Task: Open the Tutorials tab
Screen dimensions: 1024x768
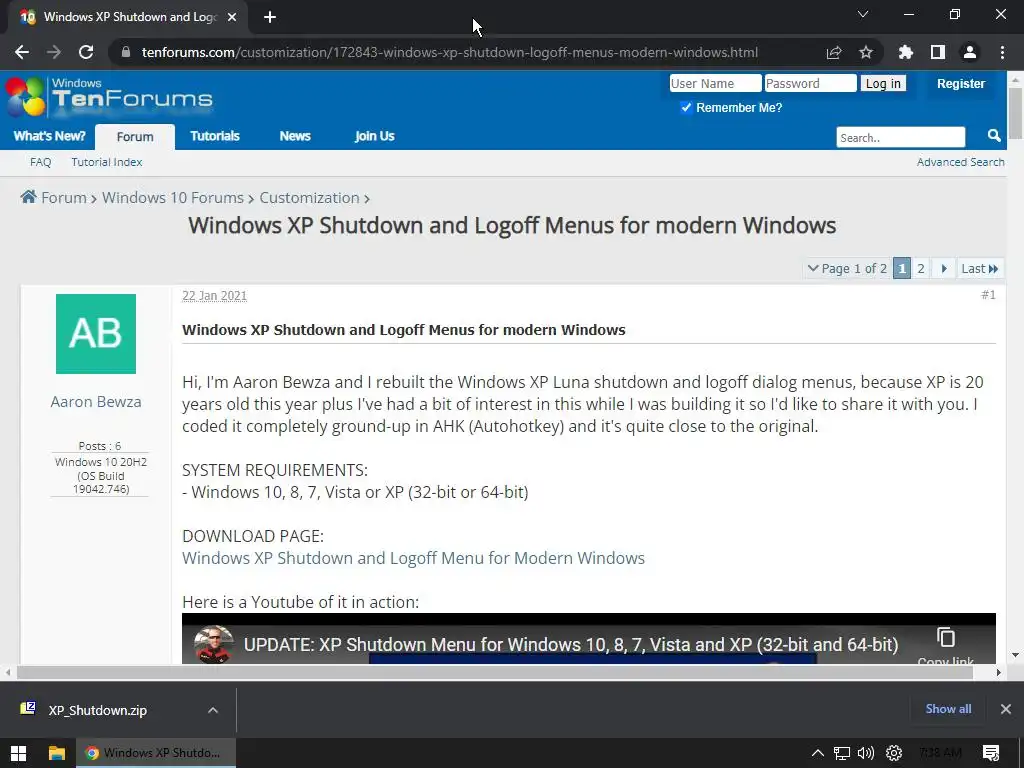Action: click(215, 136)
